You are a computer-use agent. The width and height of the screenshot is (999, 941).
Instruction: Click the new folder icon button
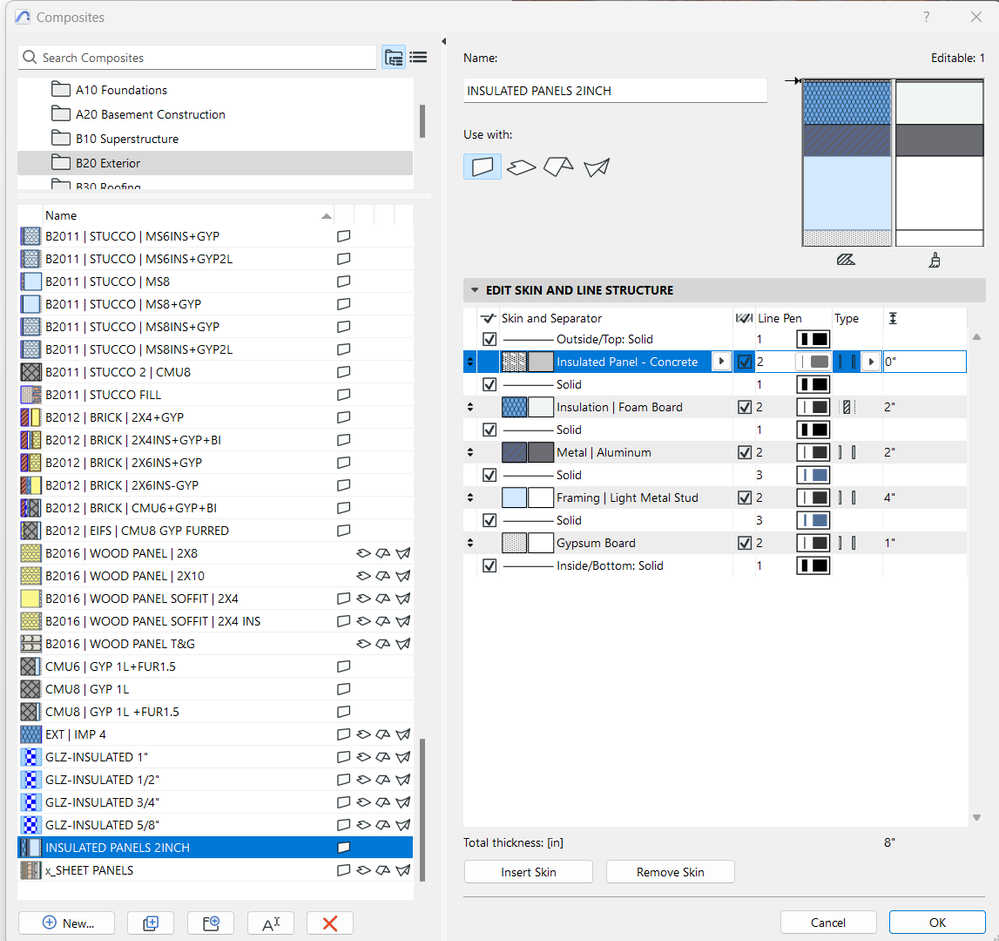210,923
